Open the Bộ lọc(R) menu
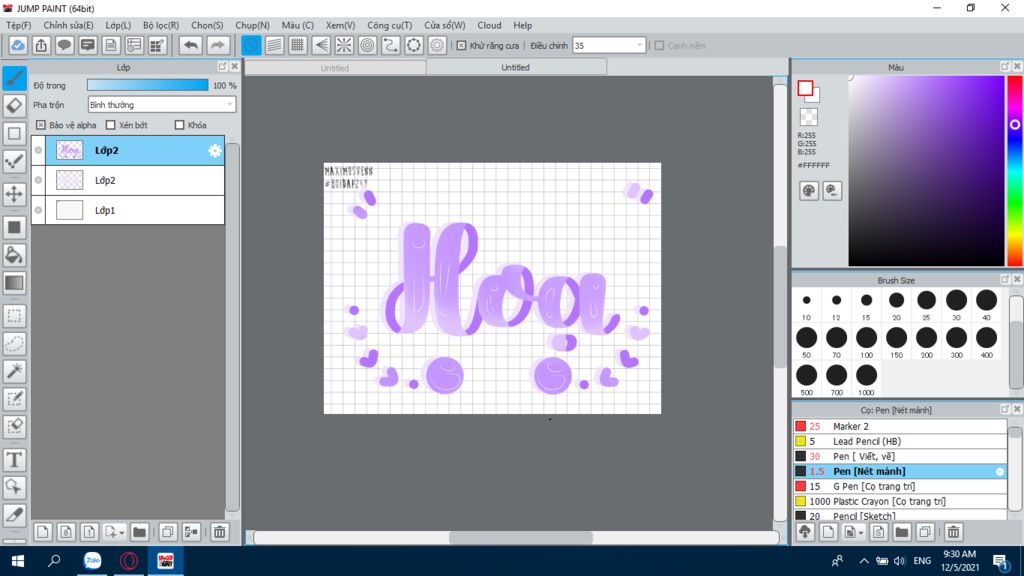1024x576 pixels. click(x=161, y=25)
